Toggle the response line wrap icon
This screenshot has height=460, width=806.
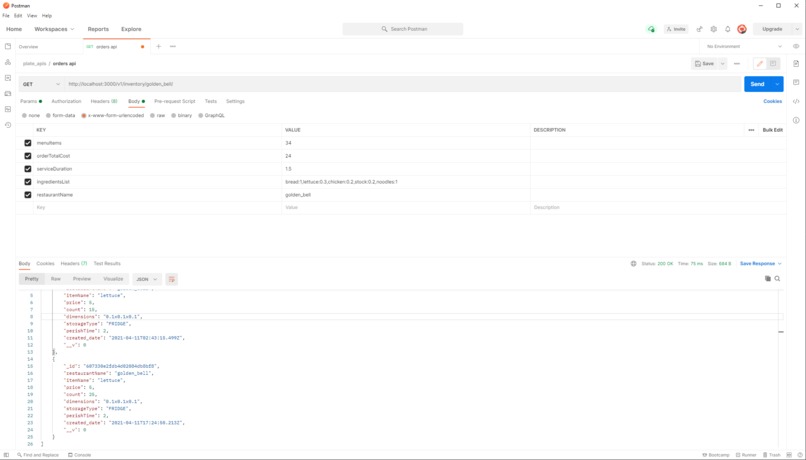point(172,279)
